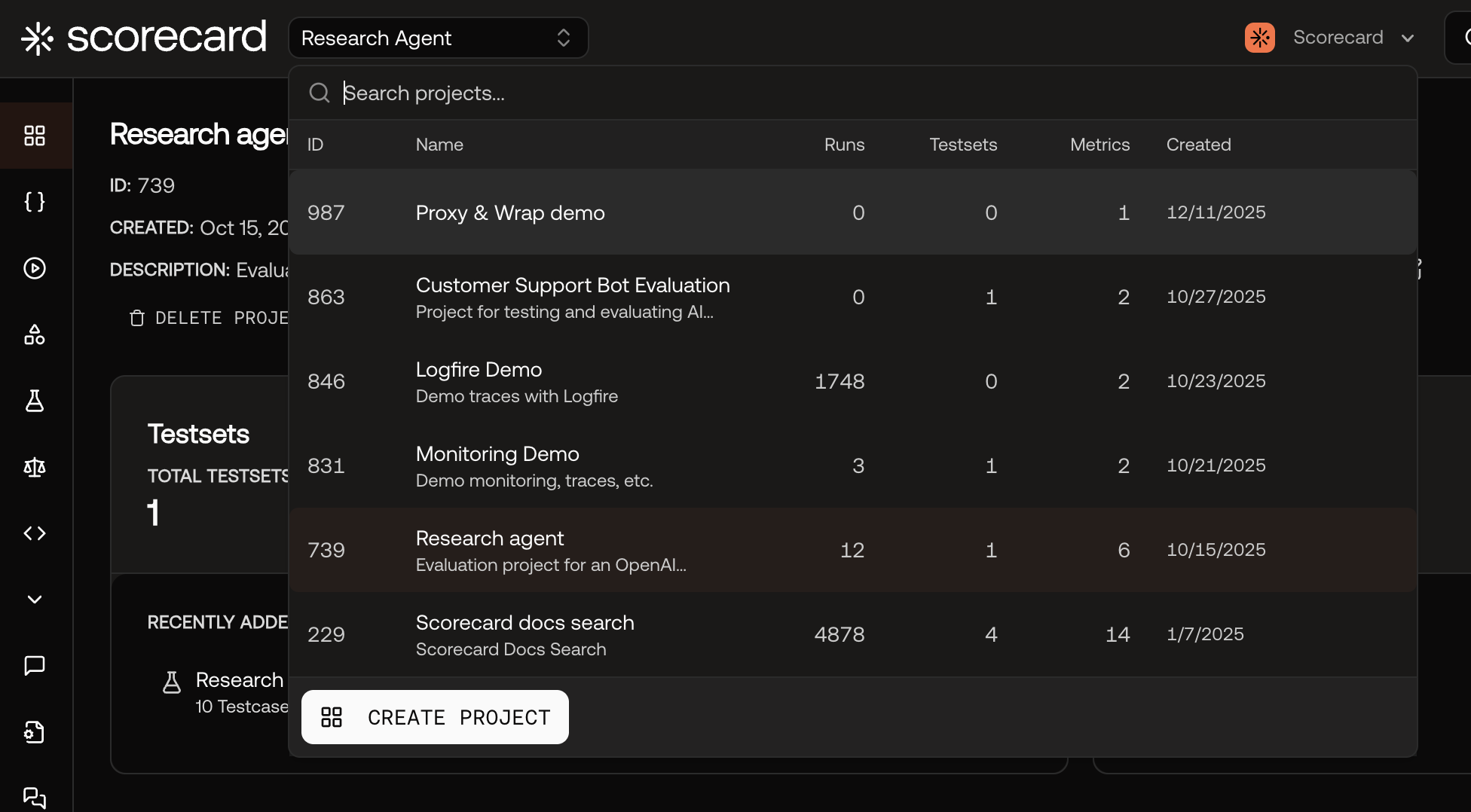This screenshot has height=812, width=1471.
Task: Open the Research Agent project selector
Action: [438, 38]
